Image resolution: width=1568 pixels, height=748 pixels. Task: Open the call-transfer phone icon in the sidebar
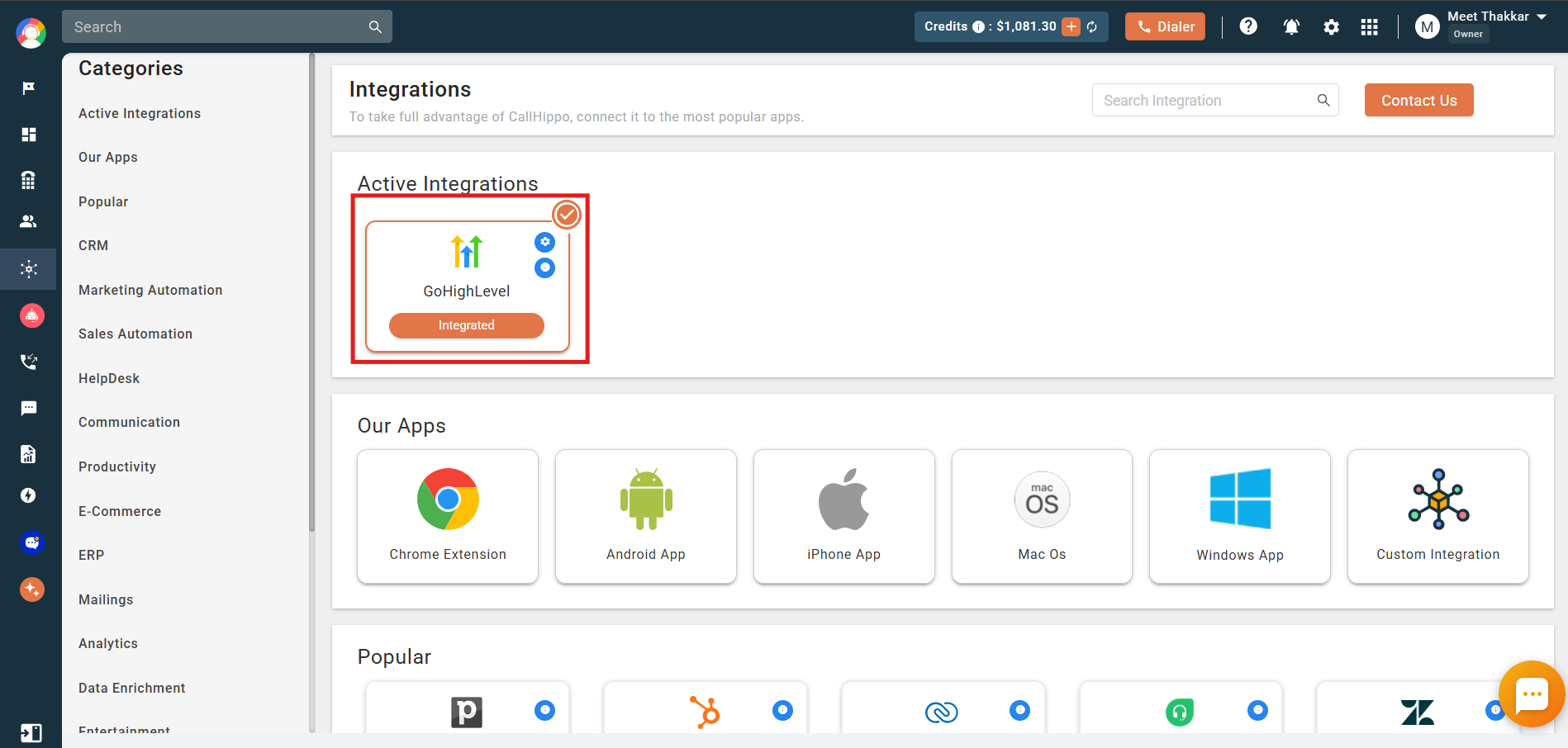[x=29, y=362]
